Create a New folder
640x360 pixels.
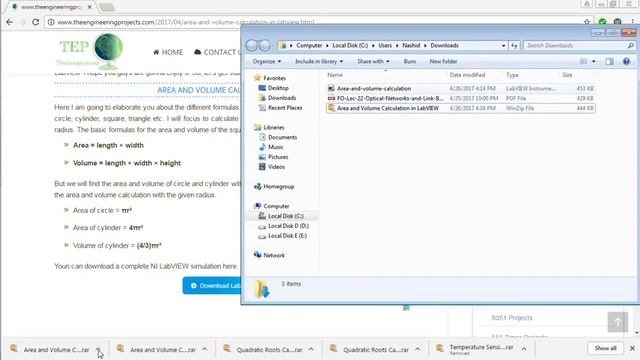(x=443, y=61)
